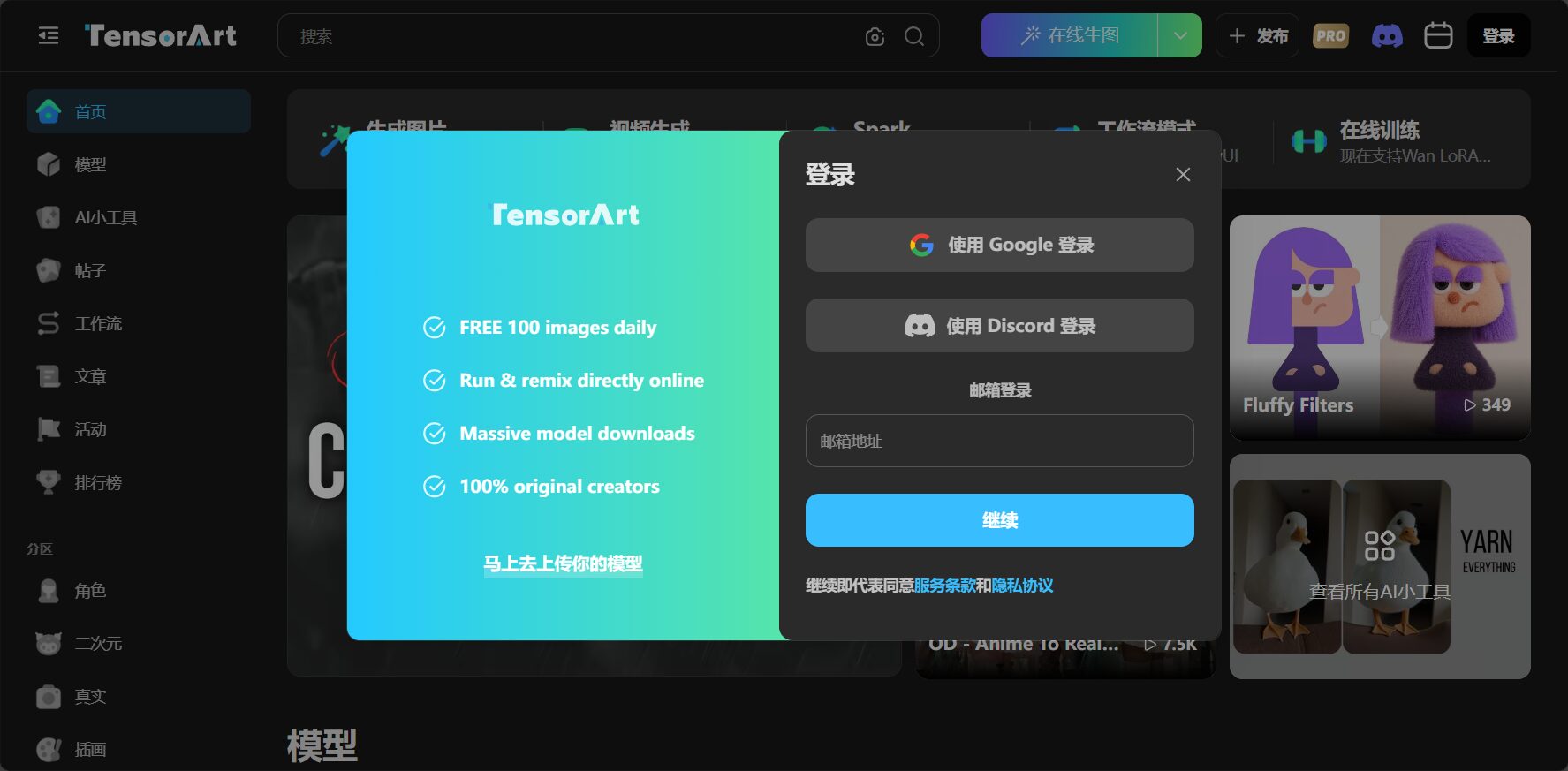Image resolution: width=1568 pixels, height=771 pixels.
Task: Open 工作流 in the sidebar
Action: point(139,323)
